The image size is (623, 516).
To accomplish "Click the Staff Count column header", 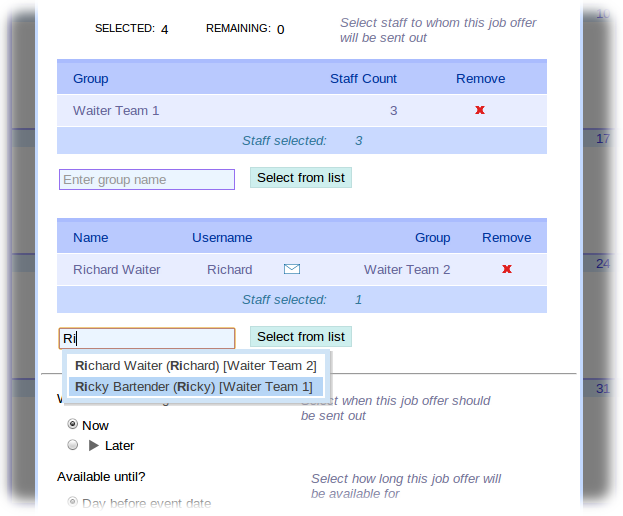I will (x=363, y=79).
